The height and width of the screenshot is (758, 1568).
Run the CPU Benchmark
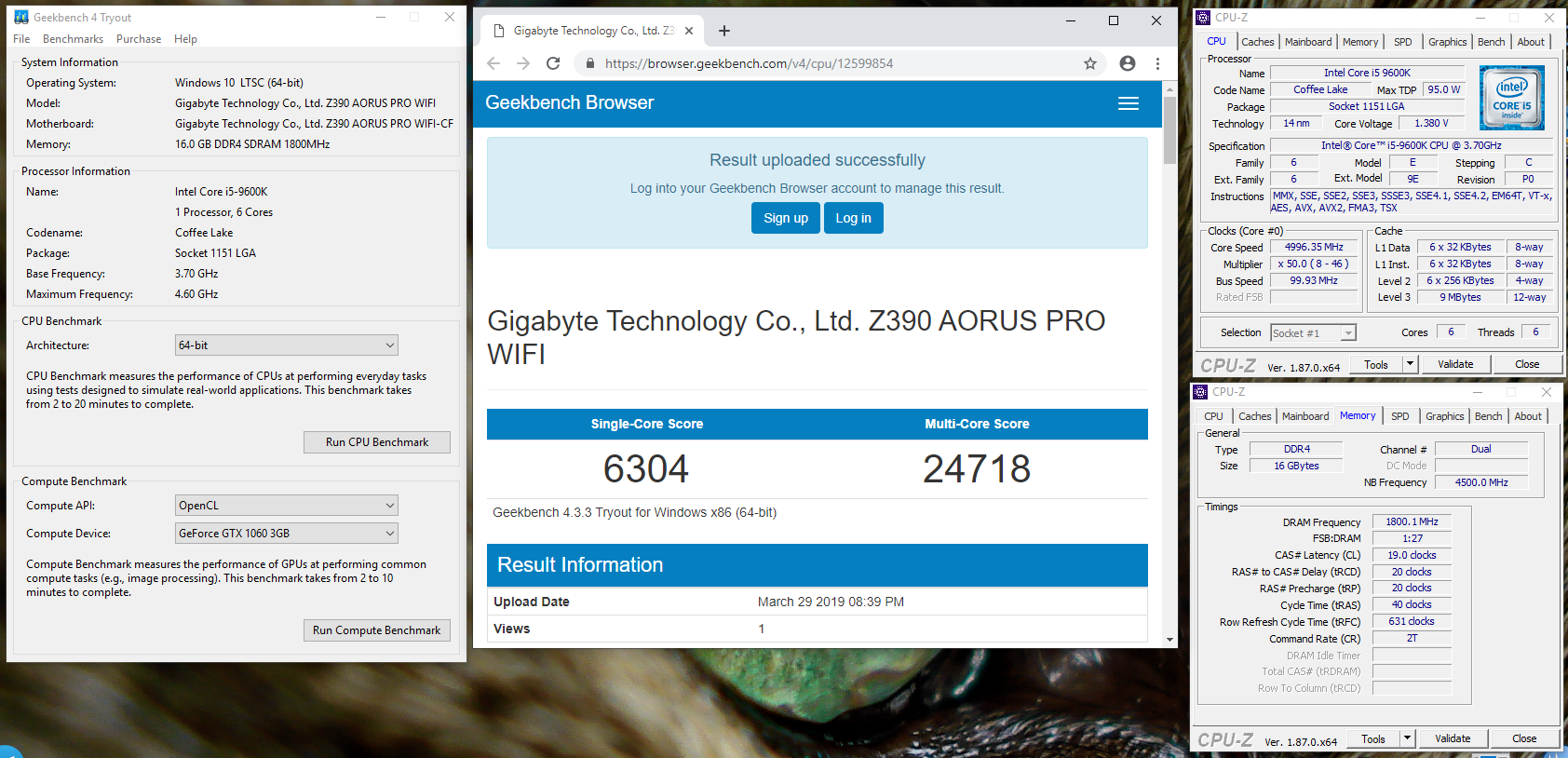(377, 442)
